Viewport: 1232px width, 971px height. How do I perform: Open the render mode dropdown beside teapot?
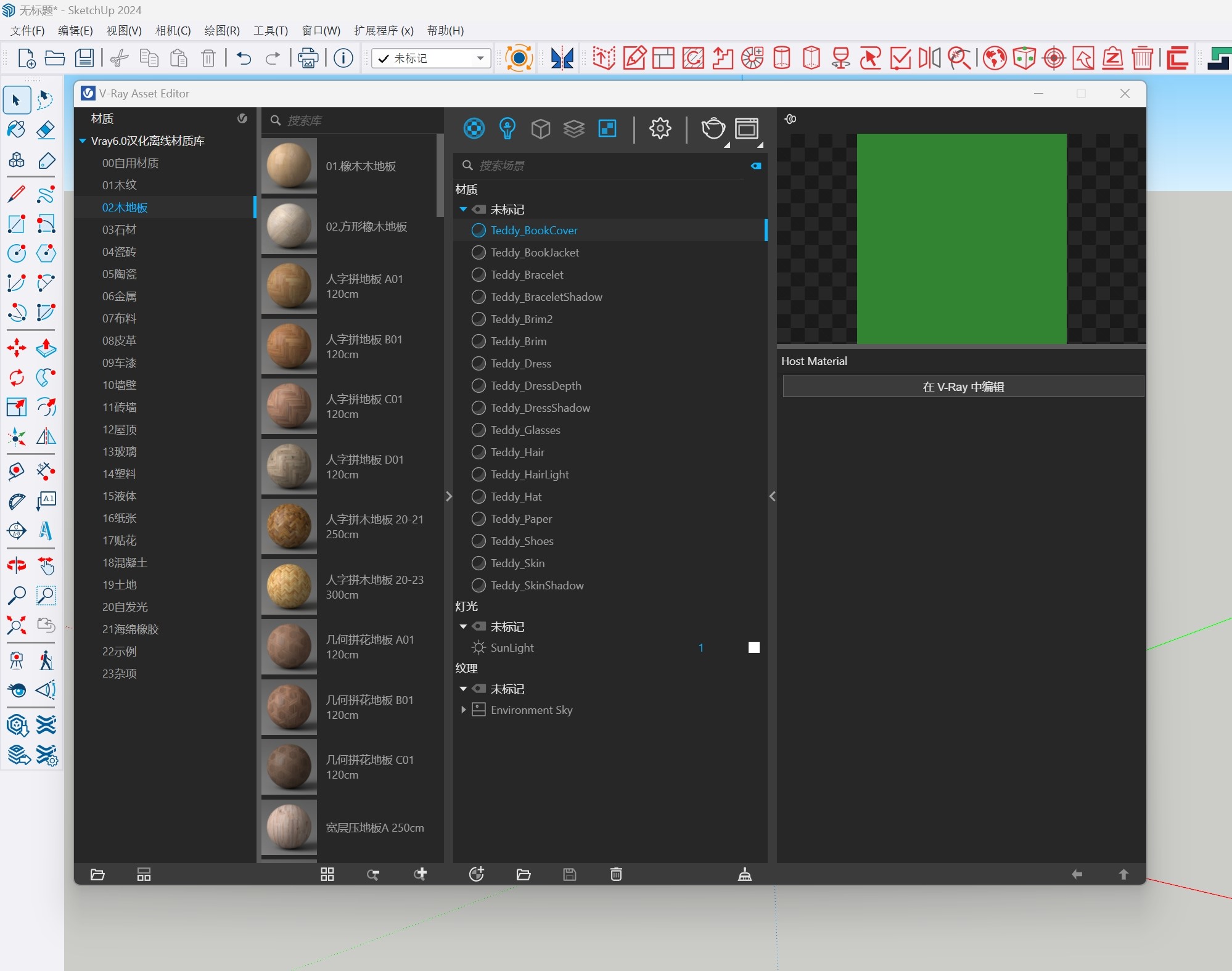(x=727, y=145)
